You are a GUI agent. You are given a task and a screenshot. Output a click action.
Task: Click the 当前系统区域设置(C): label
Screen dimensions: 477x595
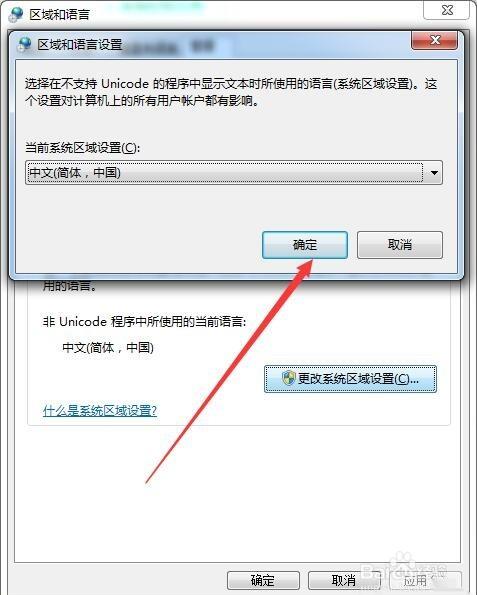[83, 147]
